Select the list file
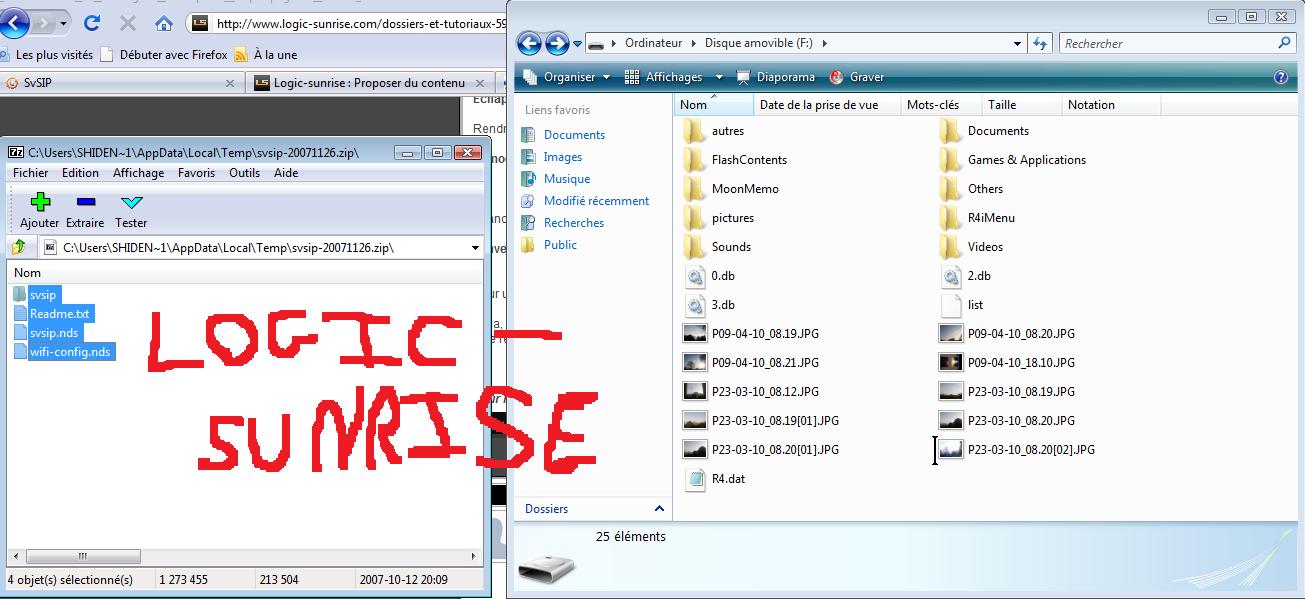 click(963, 305)
